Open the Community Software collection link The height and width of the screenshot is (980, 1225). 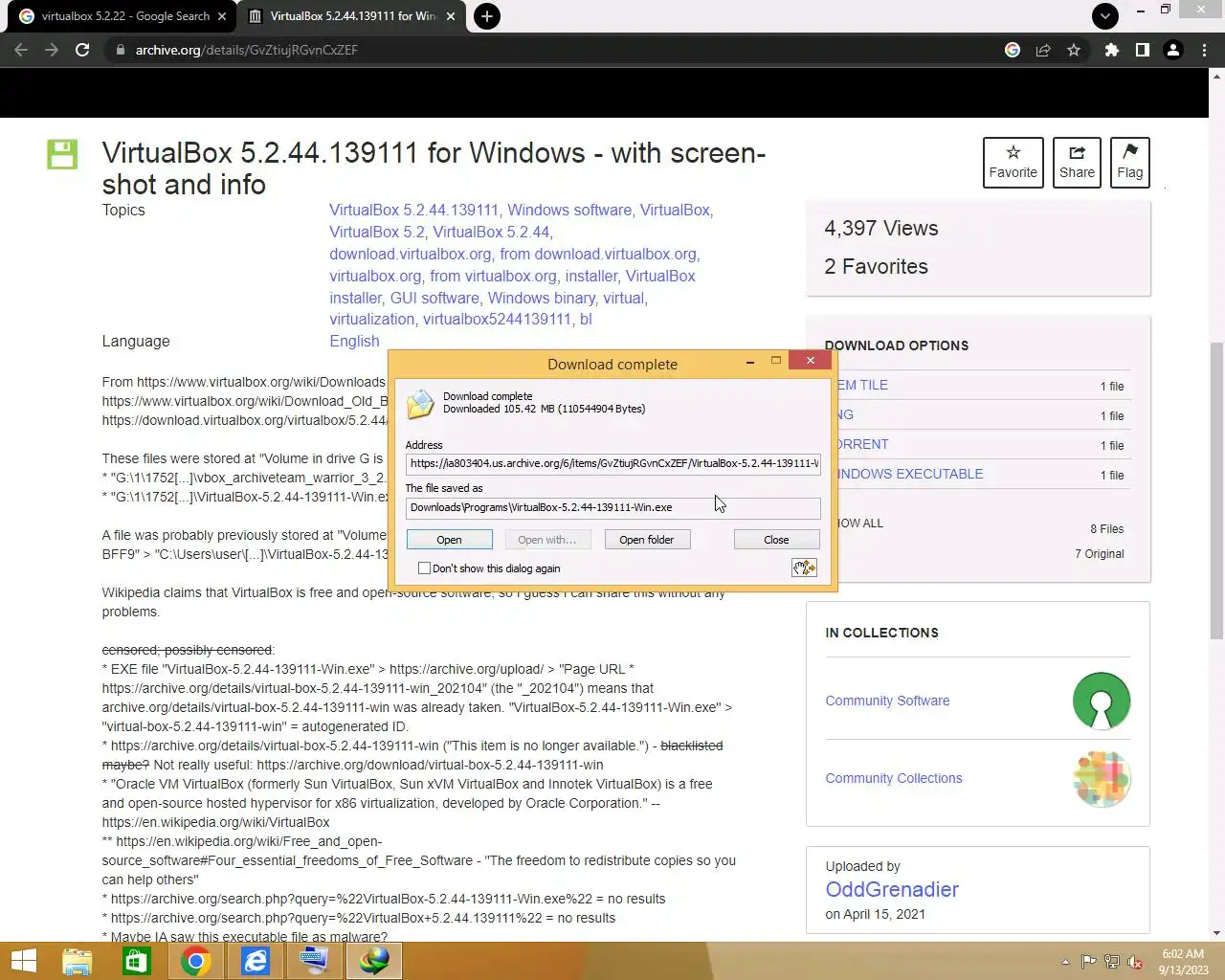pos(887,701)
